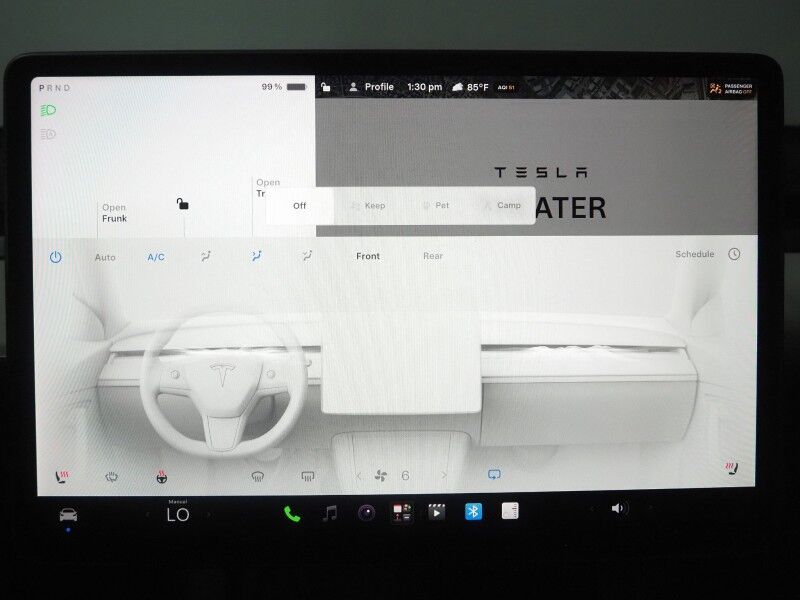This screenshot has height=600, width=800.
Task: Tap the volume speaker icon
Action: [618, 509]
